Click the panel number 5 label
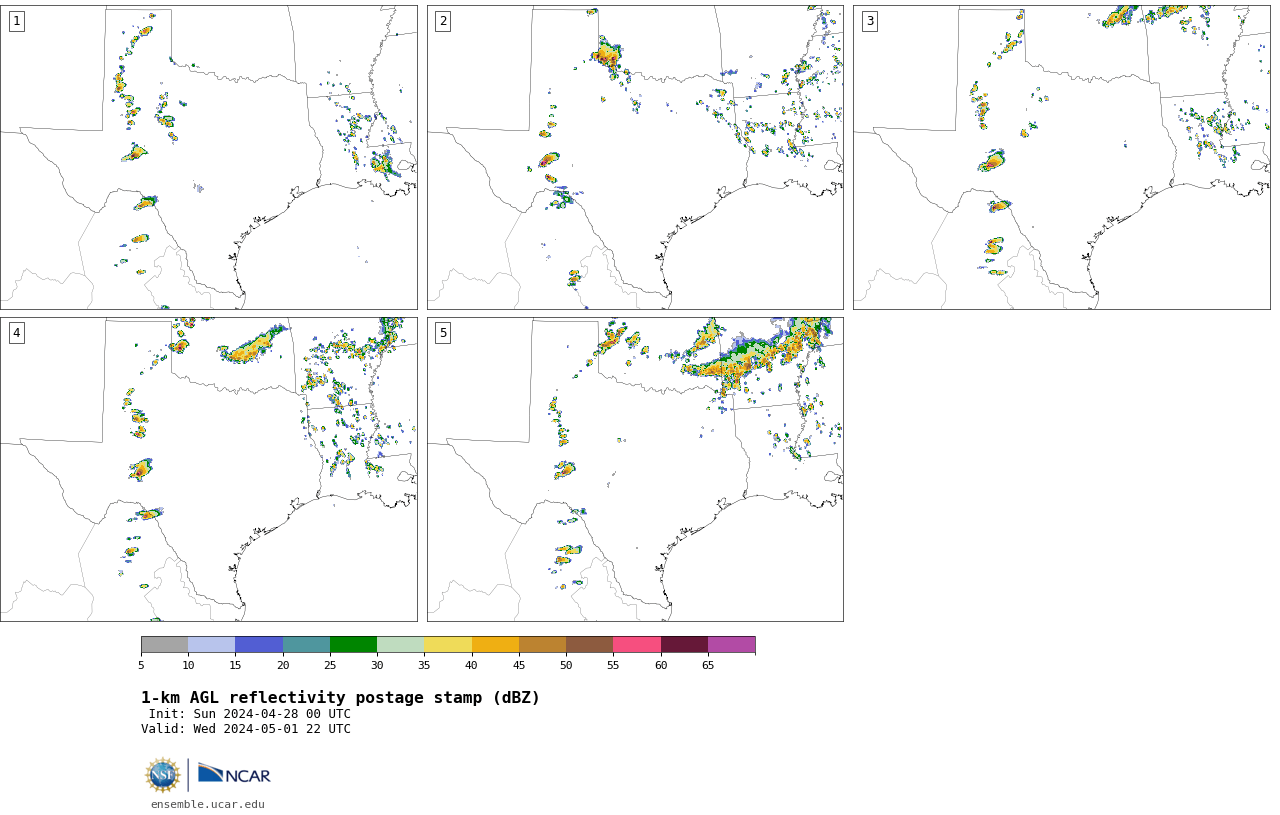Screen dimensions: 1280x815 (x=443, y=333)
